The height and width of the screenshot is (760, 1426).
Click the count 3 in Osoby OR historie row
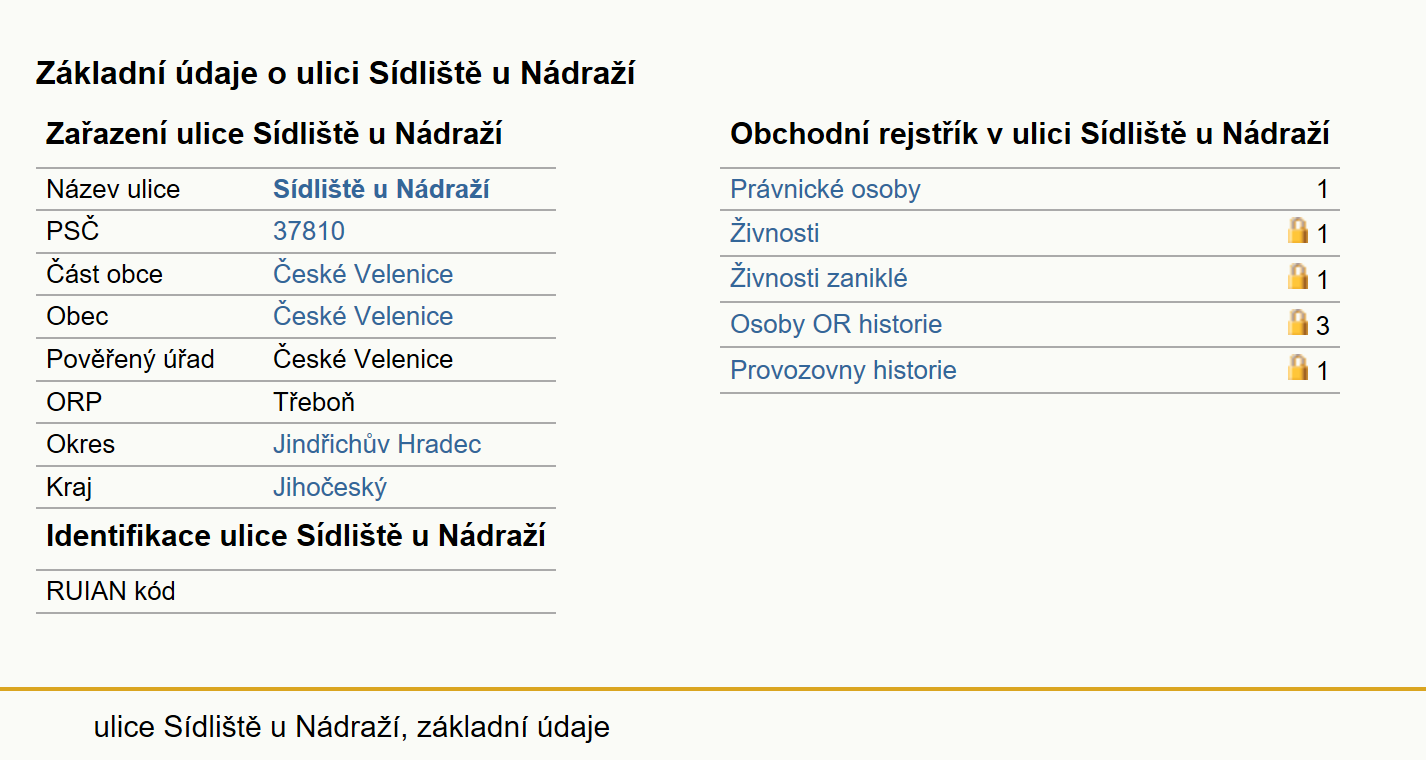coord(1322,325)
